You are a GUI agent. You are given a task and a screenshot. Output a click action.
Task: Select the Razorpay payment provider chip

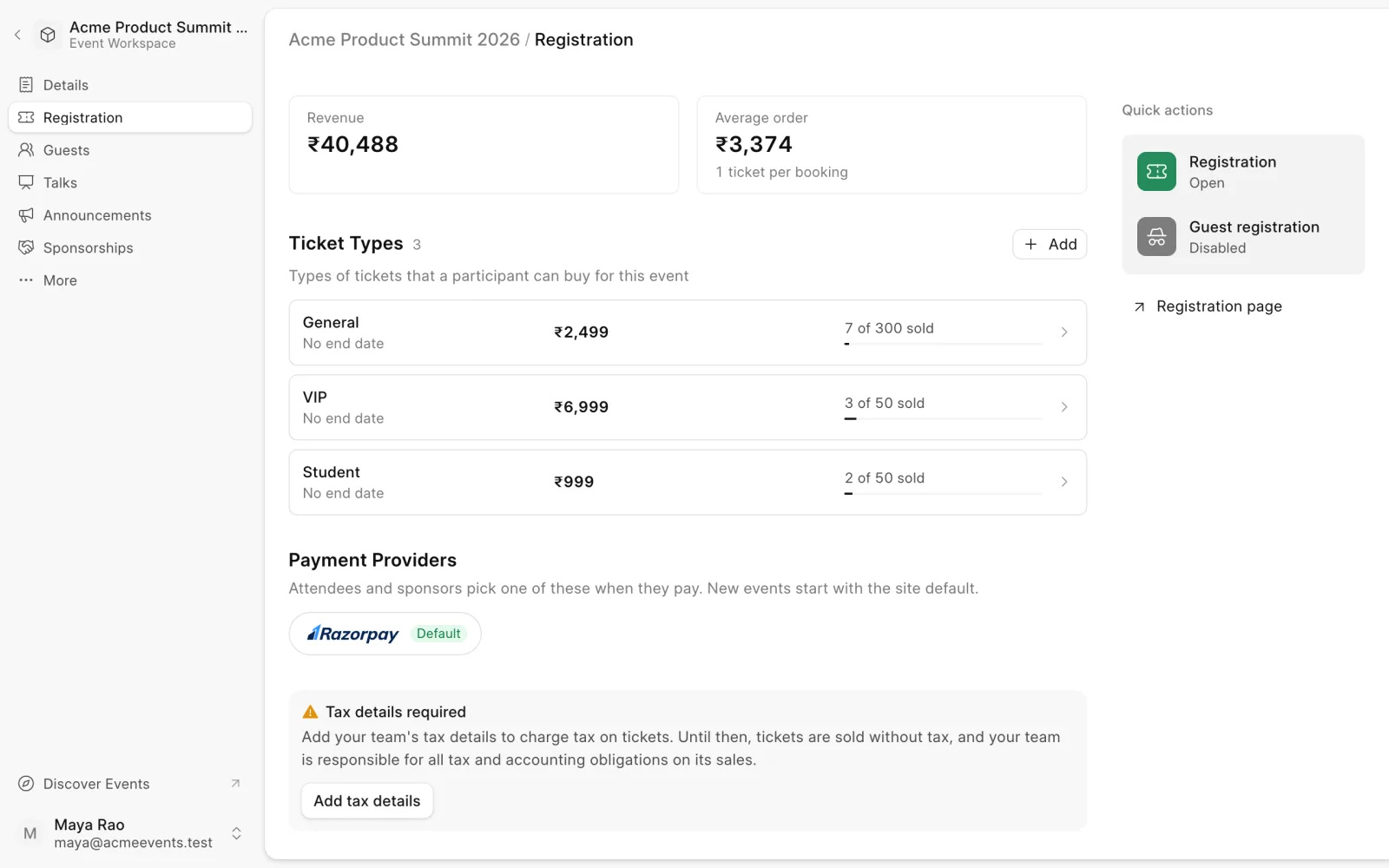click(x=385, y=634)
